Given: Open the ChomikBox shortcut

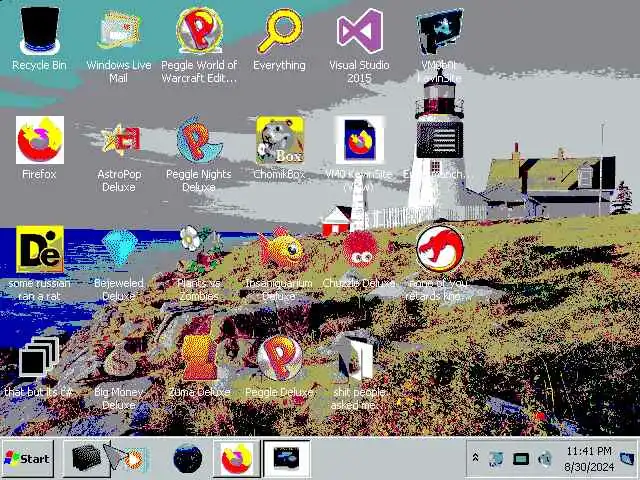Looking at the screenshot, I should (280, 140).
